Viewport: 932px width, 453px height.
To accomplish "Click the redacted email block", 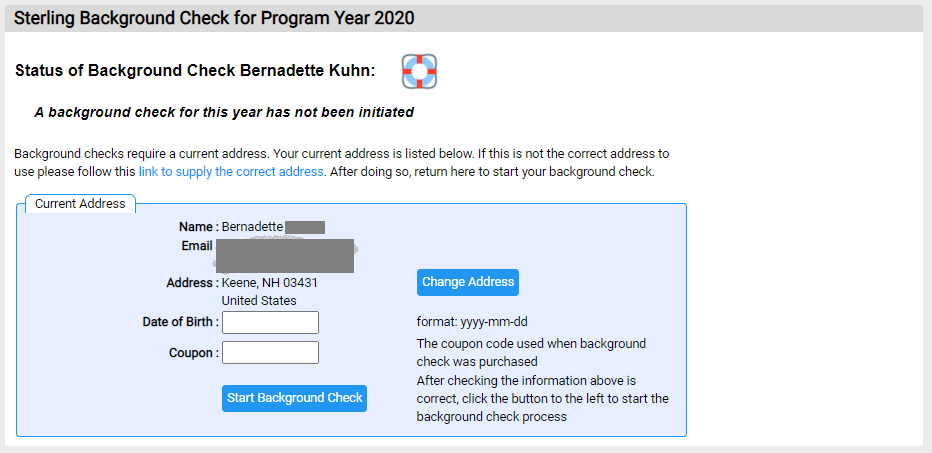I will tap(285, 256).
